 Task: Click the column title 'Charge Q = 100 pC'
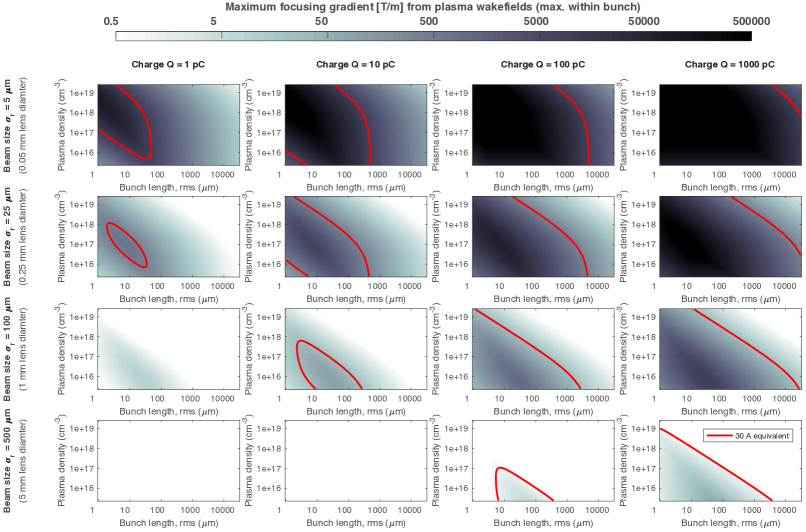[543, 64]
